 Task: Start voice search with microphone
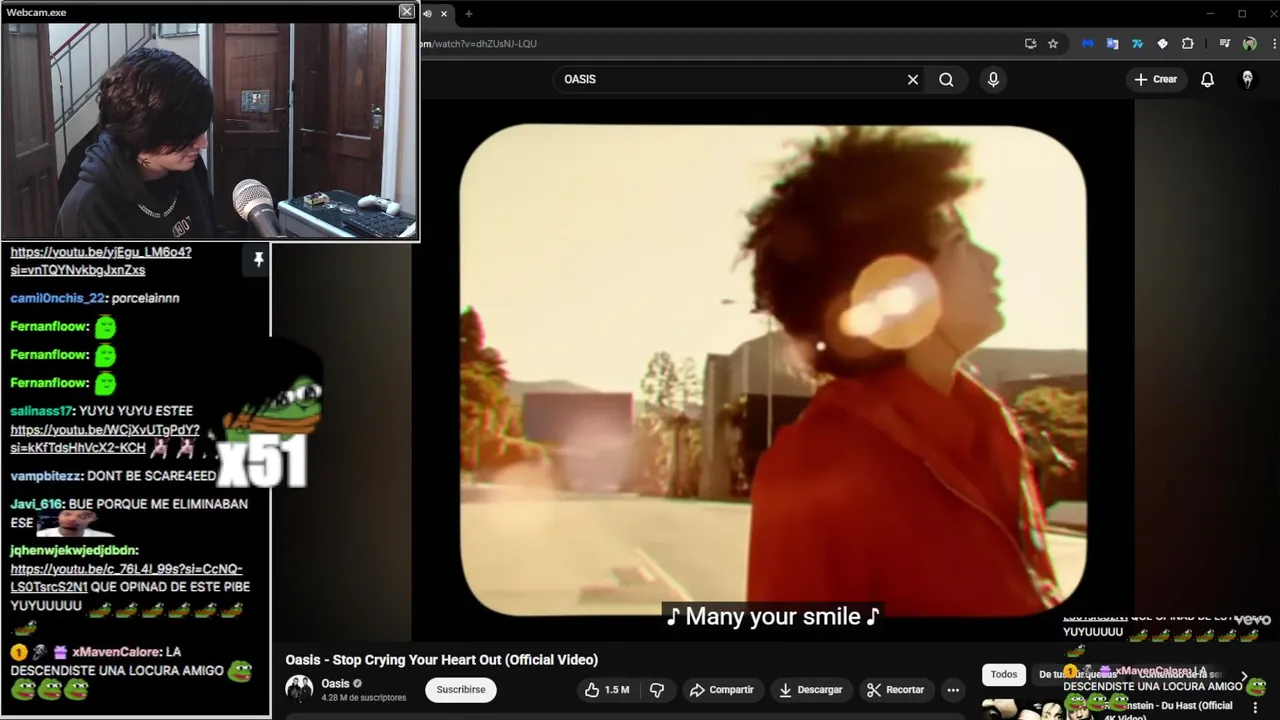993,79
